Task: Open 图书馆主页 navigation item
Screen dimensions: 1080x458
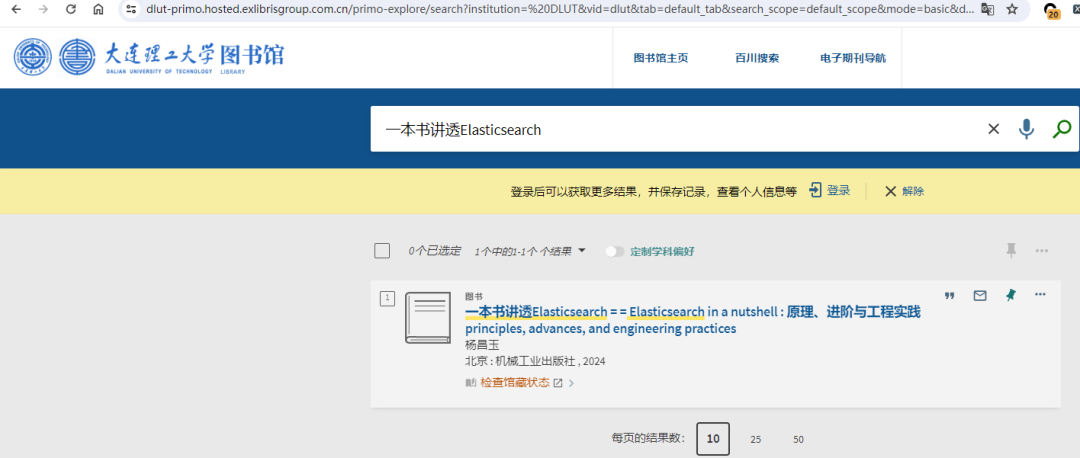Action: point(661,58)
